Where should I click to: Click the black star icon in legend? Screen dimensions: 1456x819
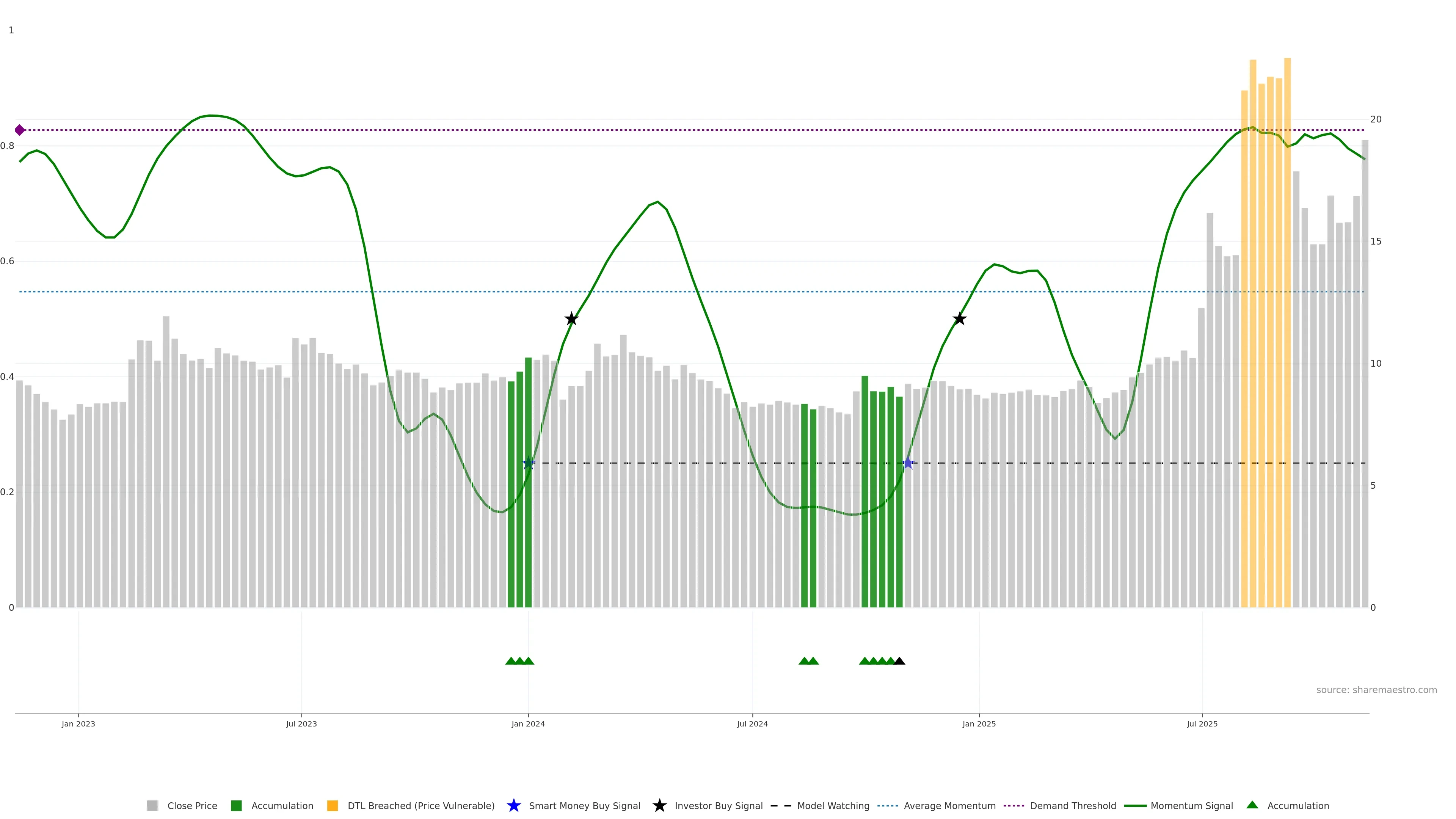[659, 805]
